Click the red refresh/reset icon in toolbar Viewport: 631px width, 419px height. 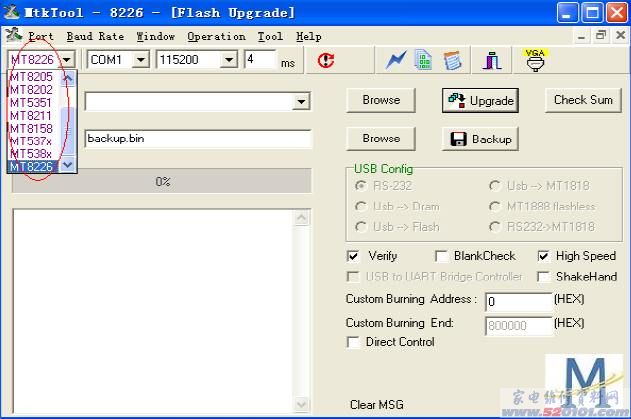pos(326,60)
